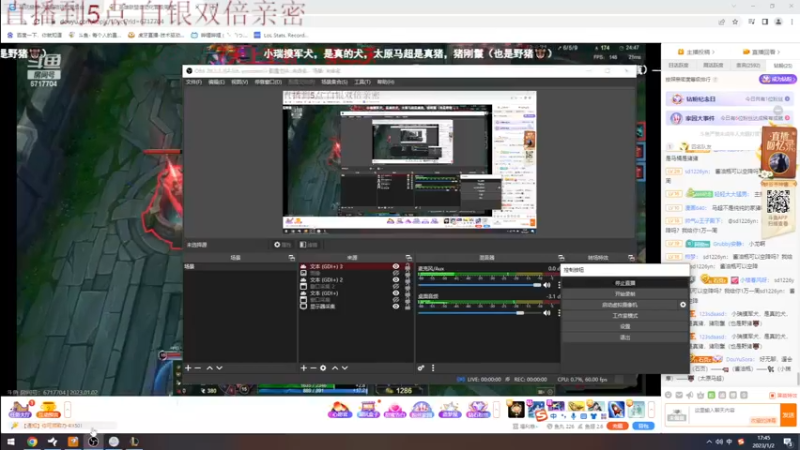Move scene up with the Scenes up arrow
The width and height of the screenshot is (800, 450).
point(209,368)
